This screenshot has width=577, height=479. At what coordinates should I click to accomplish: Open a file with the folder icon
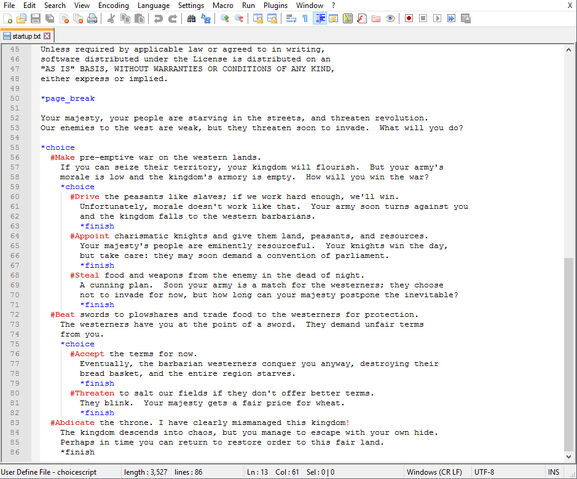click(x=22, y=18)
